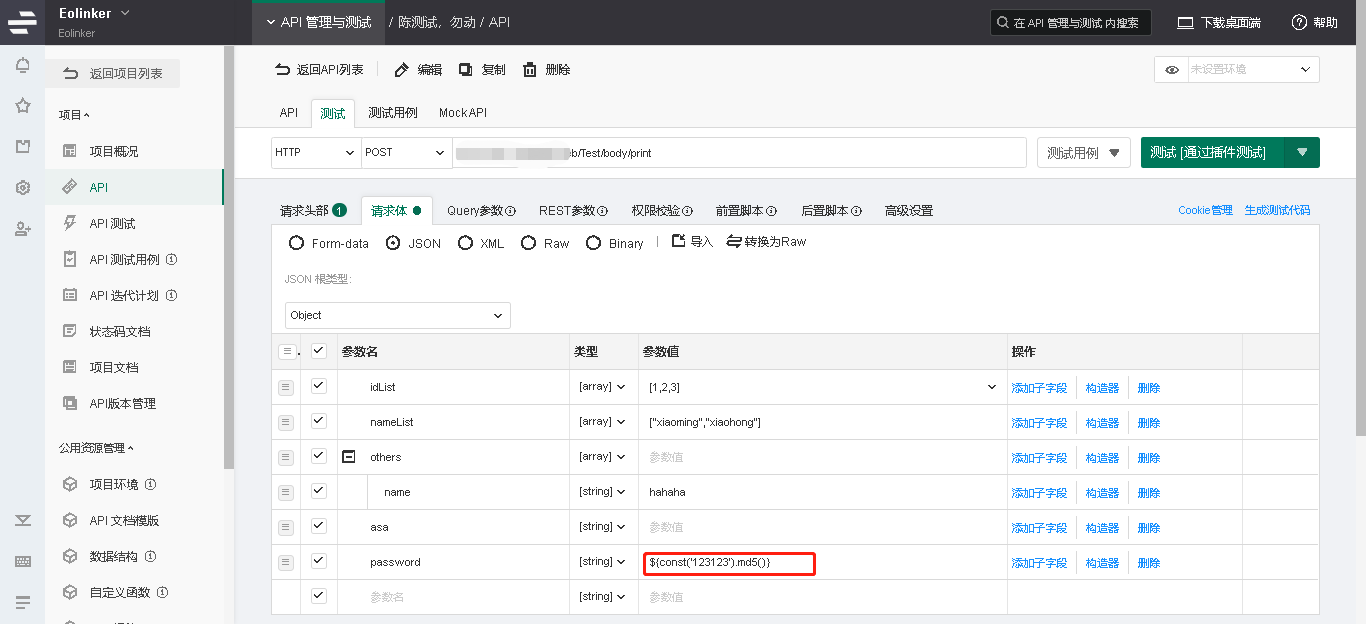Open the Query参数 tab

tap(480, 211)
